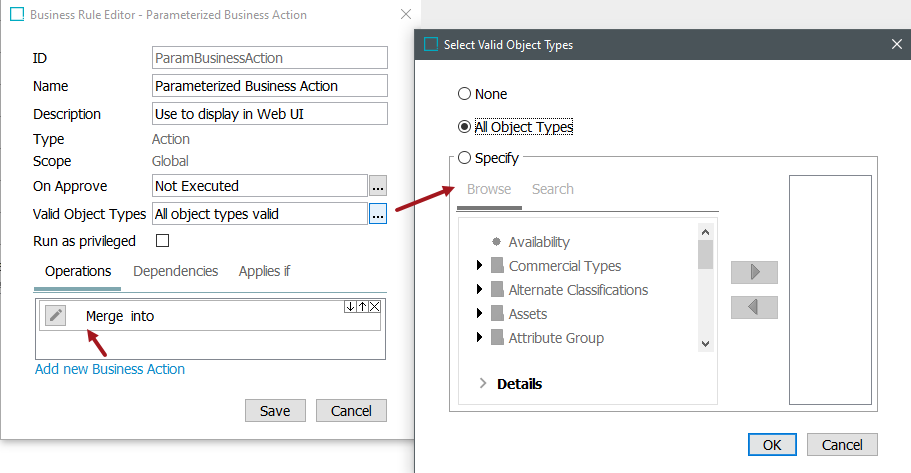Screen dimensions: 911x473
Task: Edit the Merge into operation with pencil icon
Action: coord(56,316)
